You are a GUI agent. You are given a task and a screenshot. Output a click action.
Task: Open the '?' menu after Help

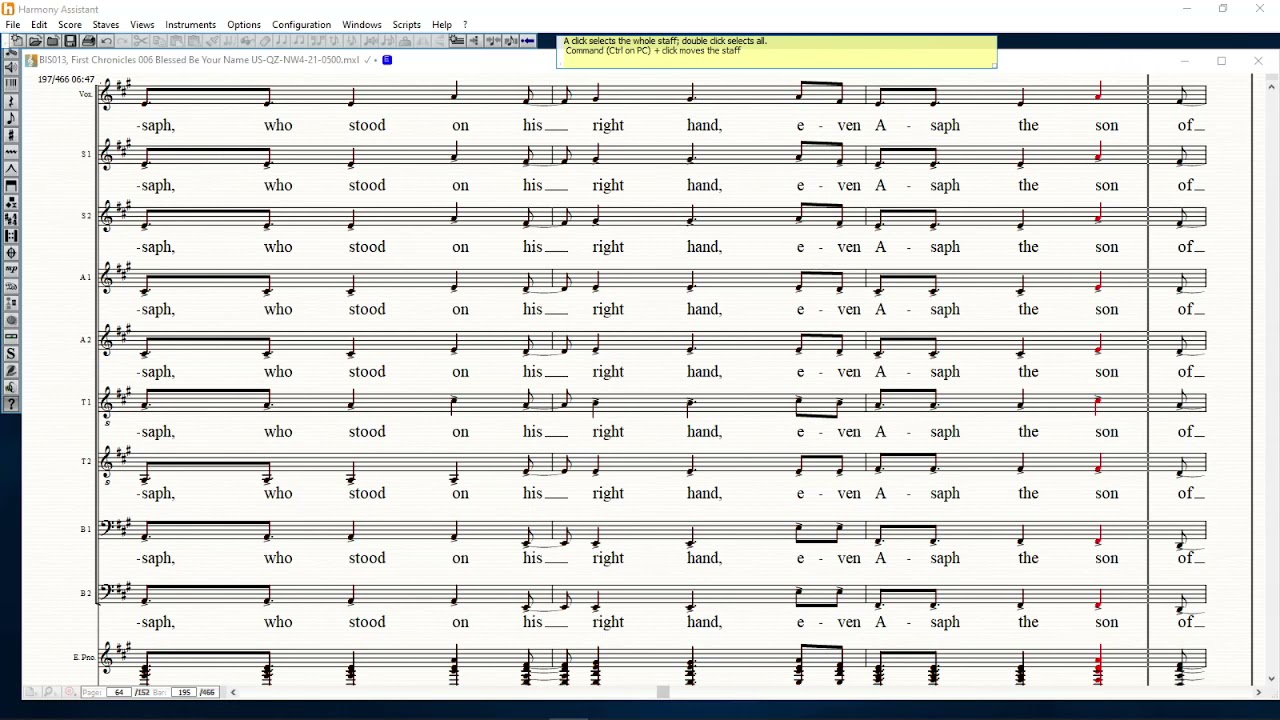465,25
